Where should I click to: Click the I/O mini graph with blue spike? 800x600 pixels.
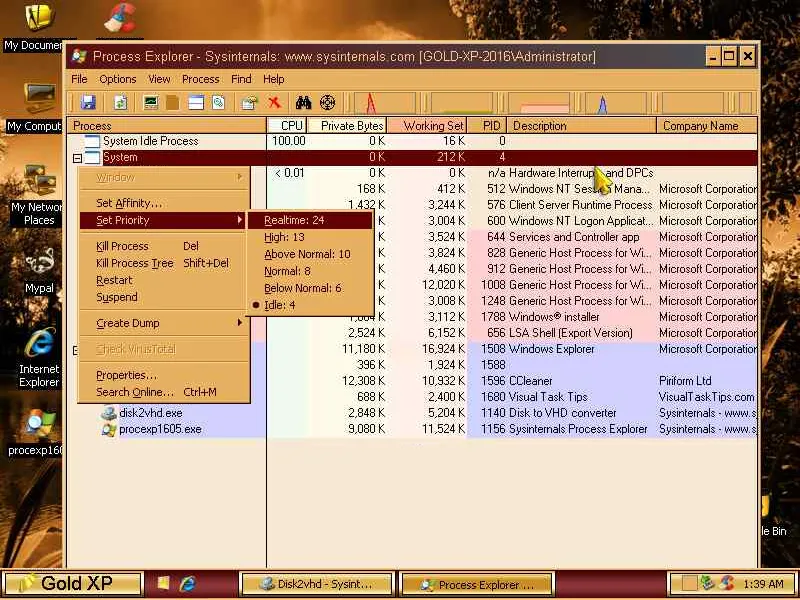click(615, 103)
